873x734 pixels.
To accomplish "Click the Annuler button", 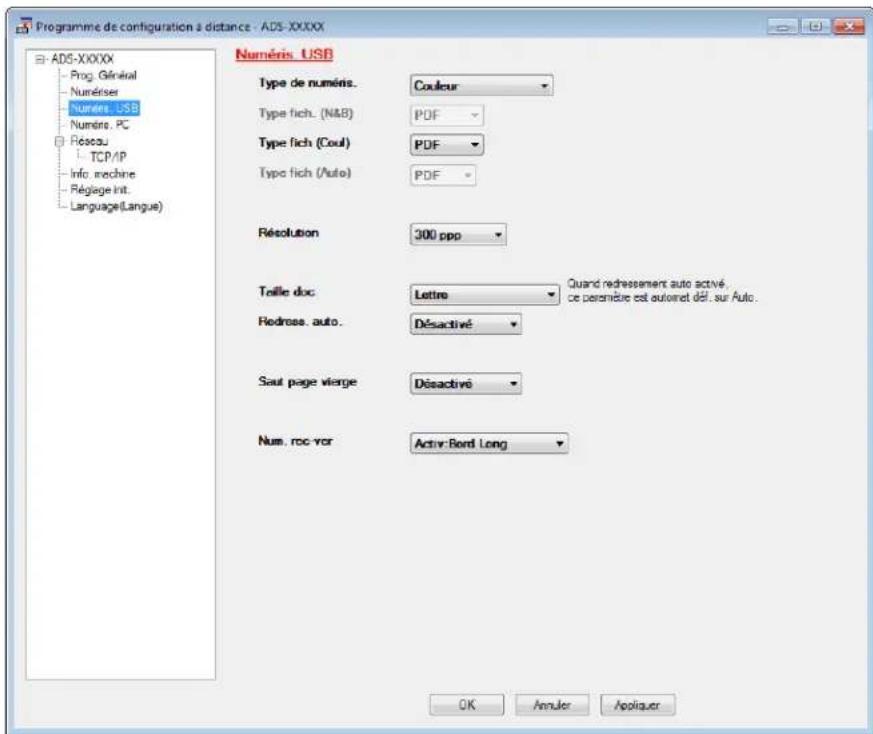I will (x=552, y=705).
